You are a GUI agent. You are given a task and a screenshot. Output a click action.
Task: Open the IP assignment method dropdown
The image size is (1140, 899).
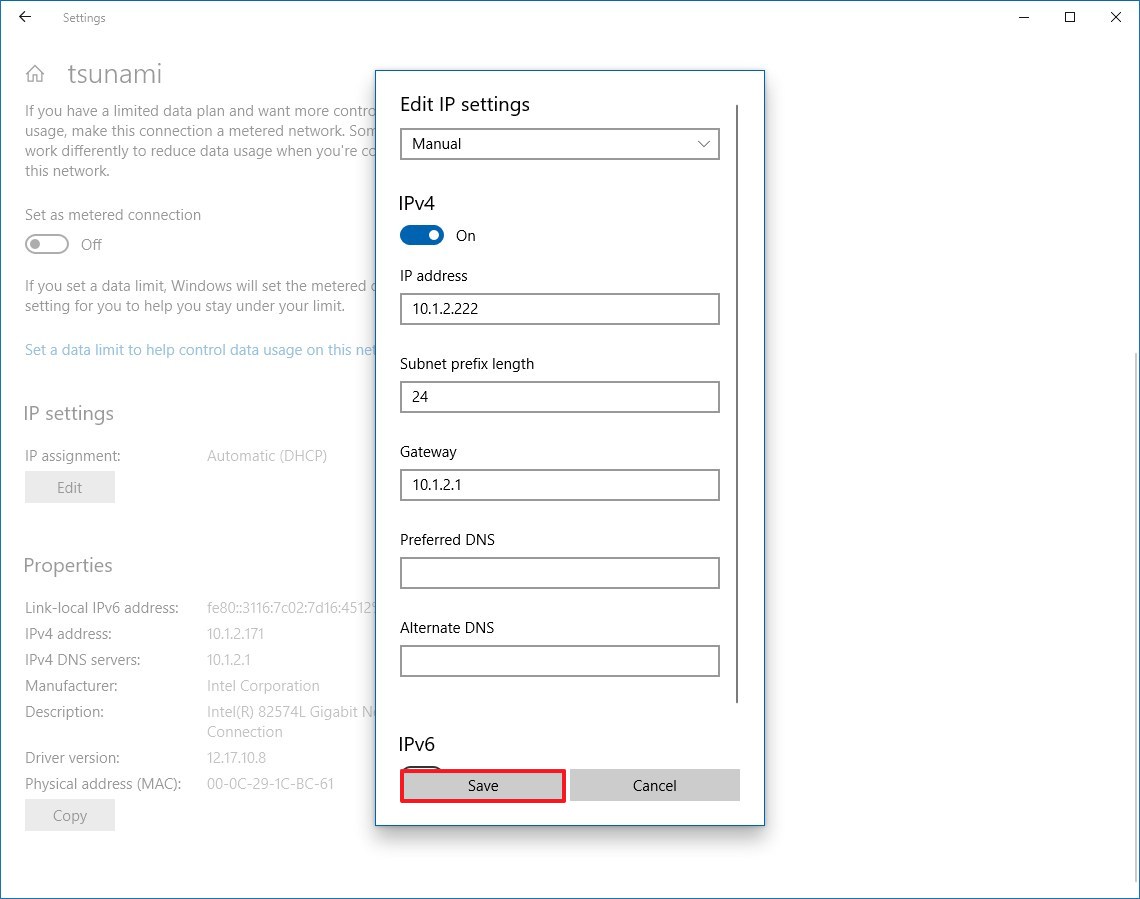[x=559, y=143]
